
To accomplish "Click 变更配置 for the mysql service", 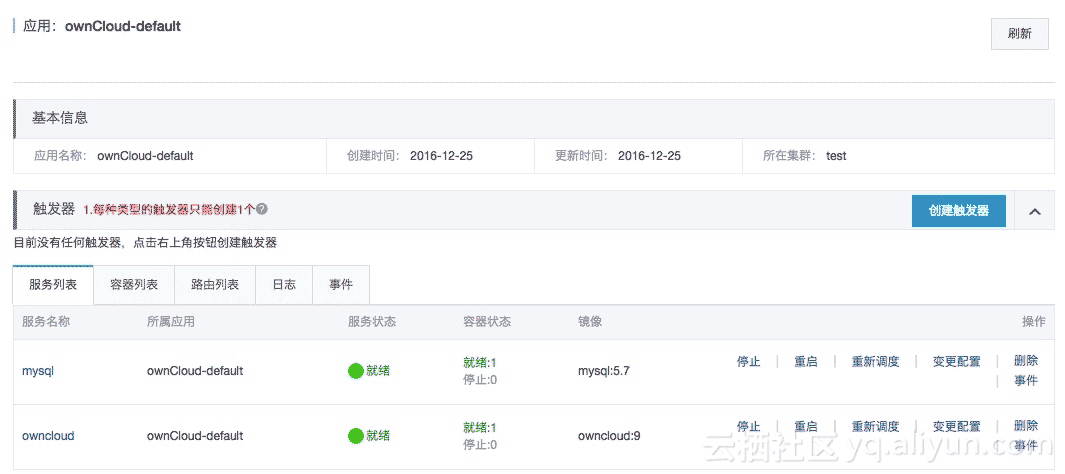I will point(957,361).
